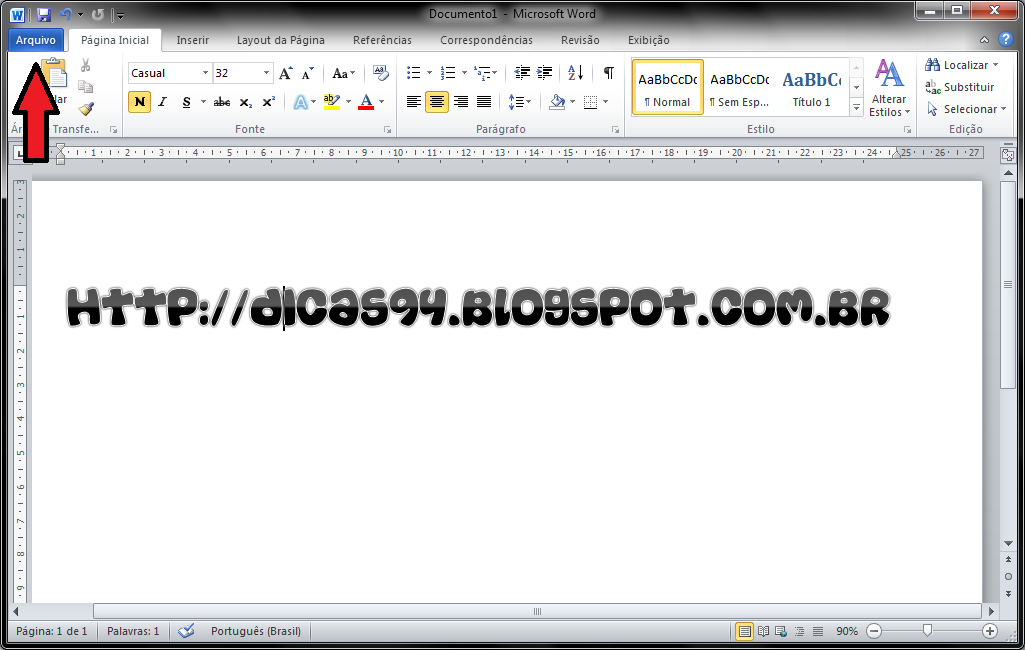Toggle bold formatting with the N icon
1025x650 pixels.
(139, 101)
